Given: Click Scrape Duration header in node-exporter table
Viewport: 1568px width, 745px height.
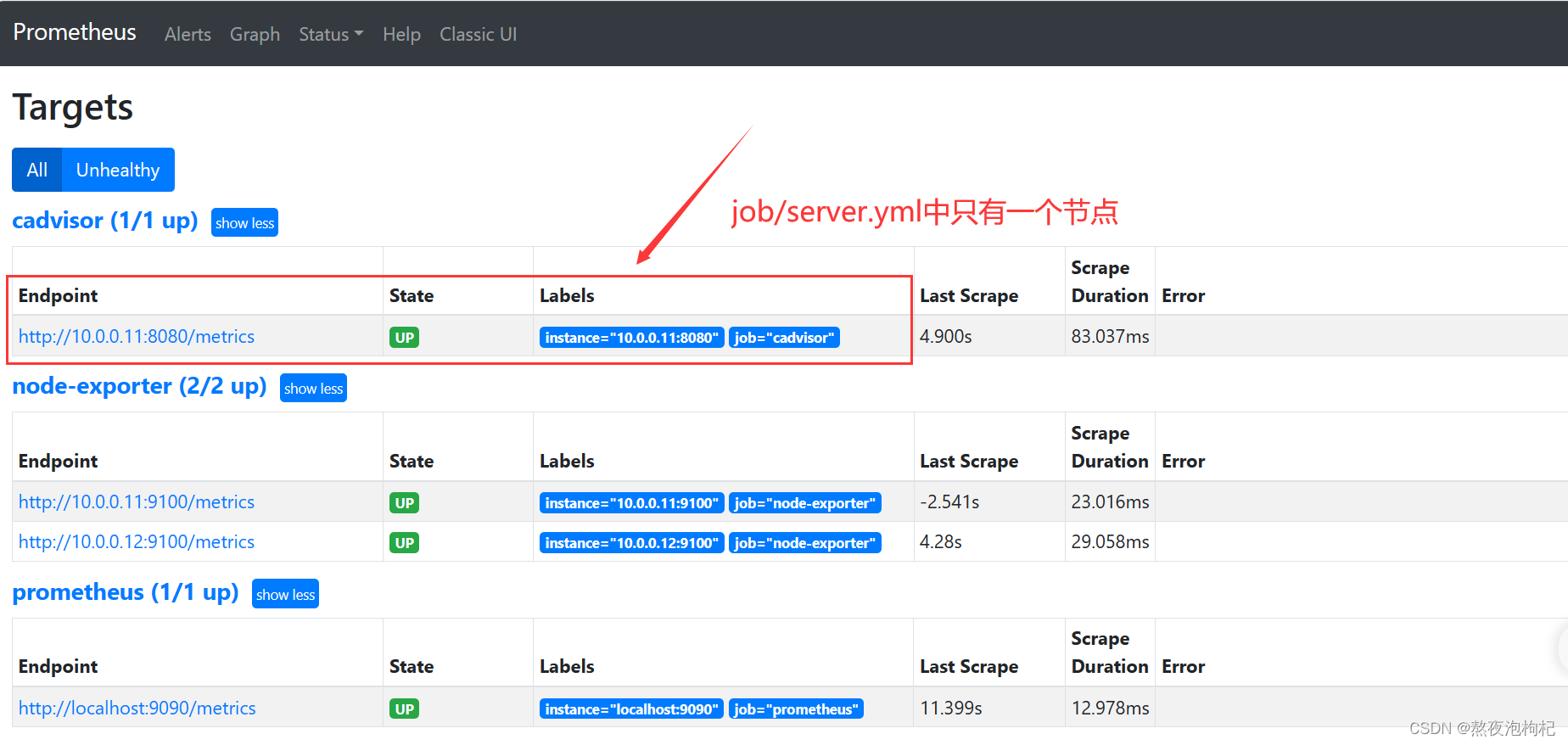Looking at the screenshot, I should pyautogui.click(x=1110, y=447).
